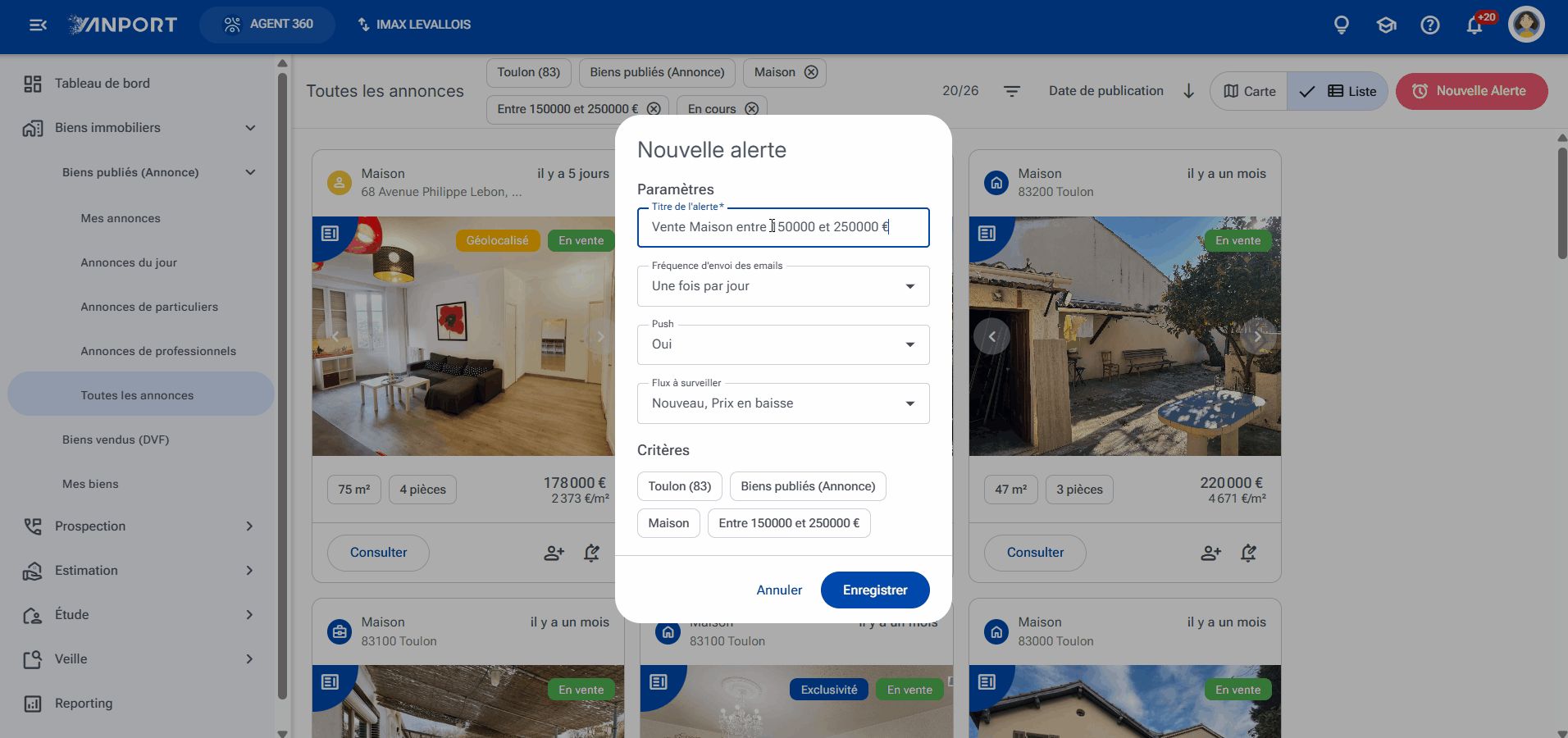The width and height of the screenshot is (1568, 738).
Task: Collapse the Biens immobiliers section
Action: click(x=251, y=128)
